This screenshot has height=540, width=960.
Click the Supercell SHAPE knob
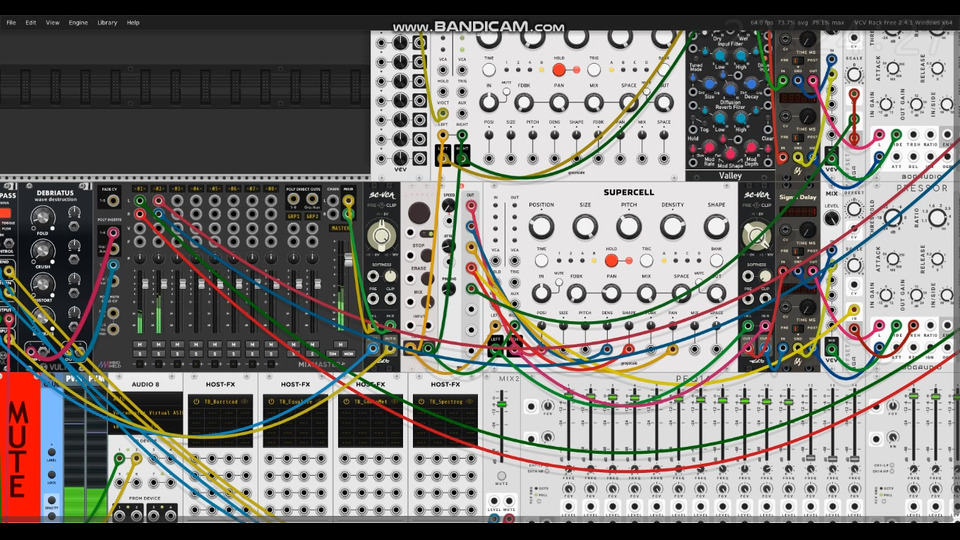click(x=716, y=227)
